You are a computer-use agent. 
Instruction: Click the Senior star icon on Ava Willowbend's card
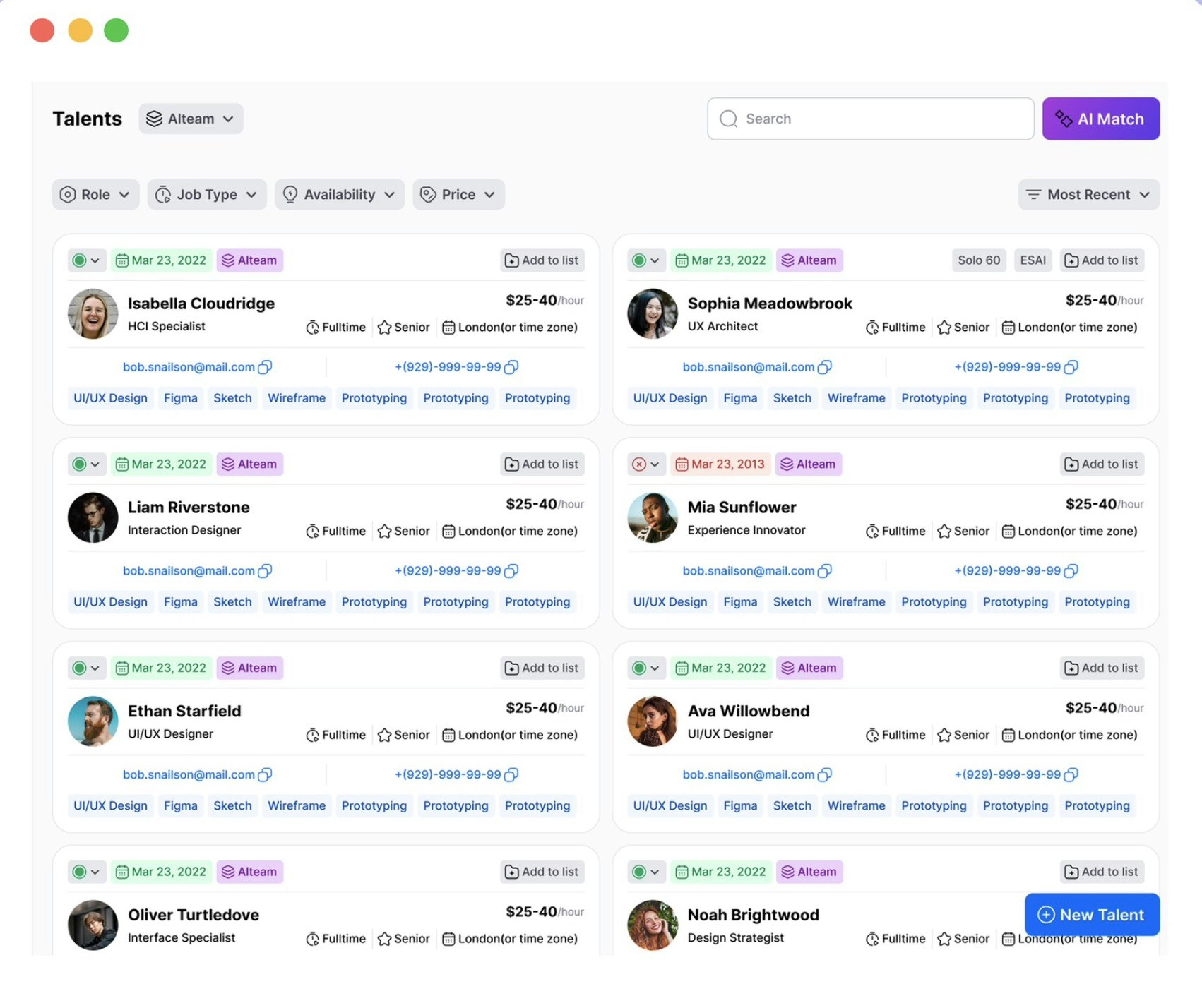point(944,734)
